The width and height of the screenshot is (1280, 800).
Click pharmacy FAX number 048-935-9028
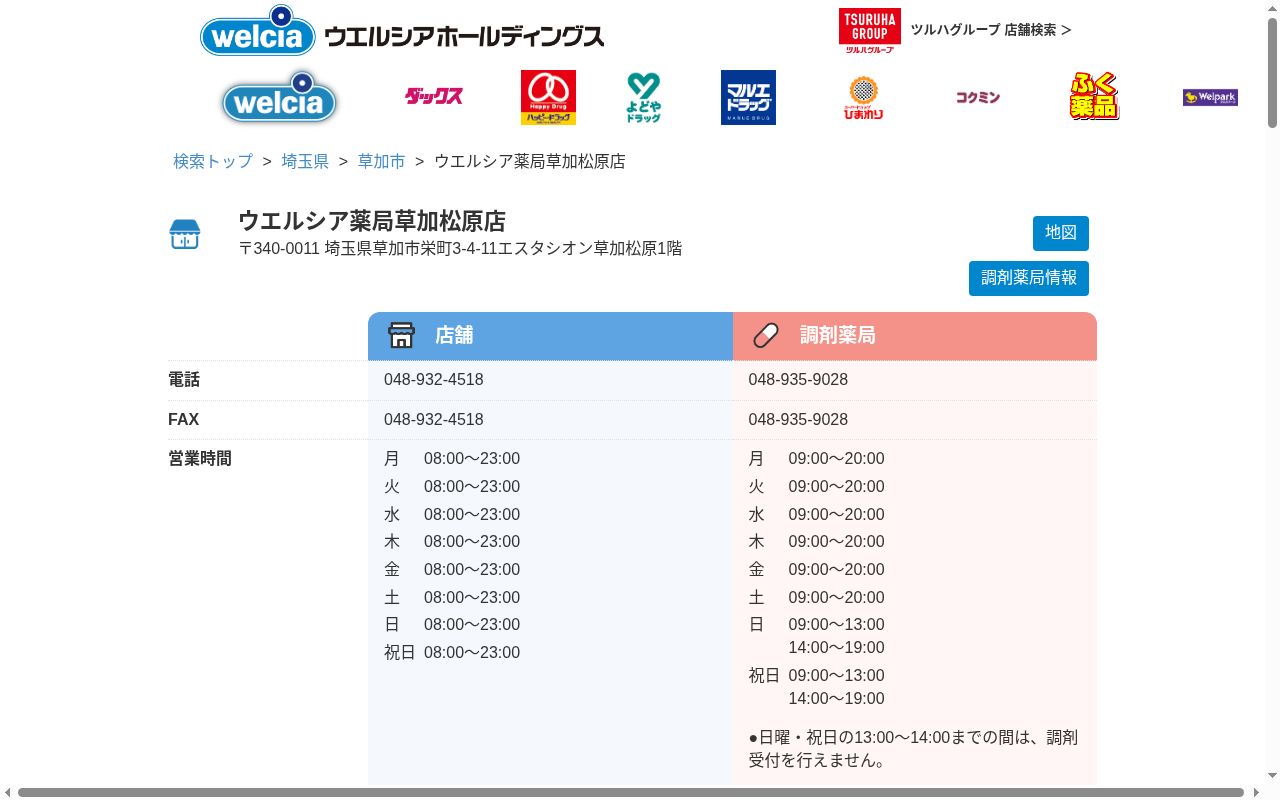pyautogui.click(x=798, y=420)
